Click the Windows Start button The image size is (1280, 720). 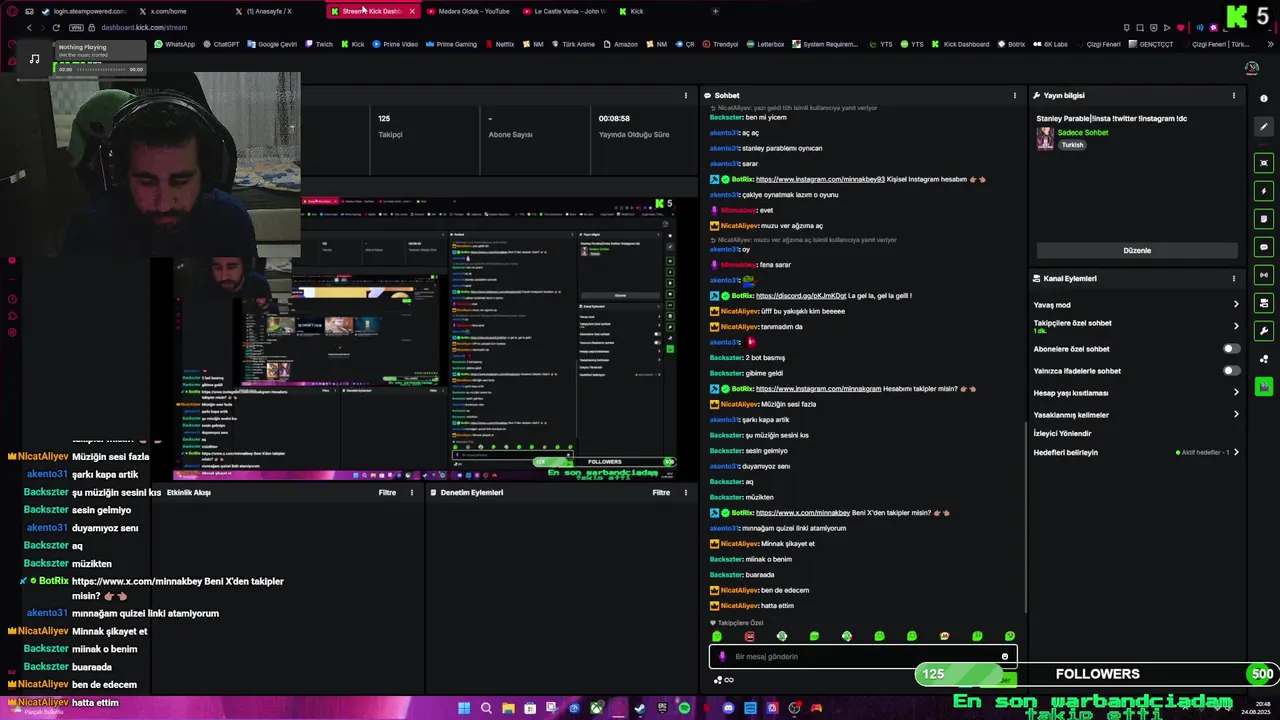tap(464, 708)
